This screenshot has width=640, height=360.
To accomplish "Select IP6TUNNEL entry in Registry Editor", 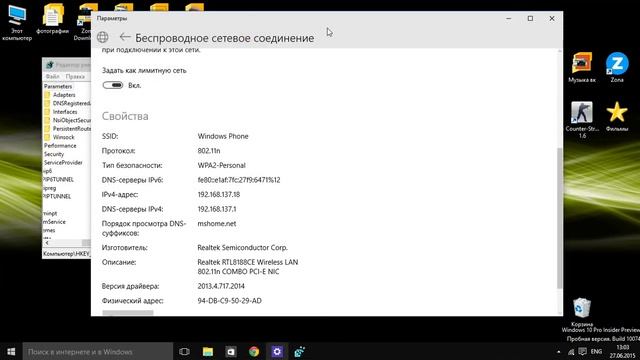I will pyautogui.click(x=58, y=180).
